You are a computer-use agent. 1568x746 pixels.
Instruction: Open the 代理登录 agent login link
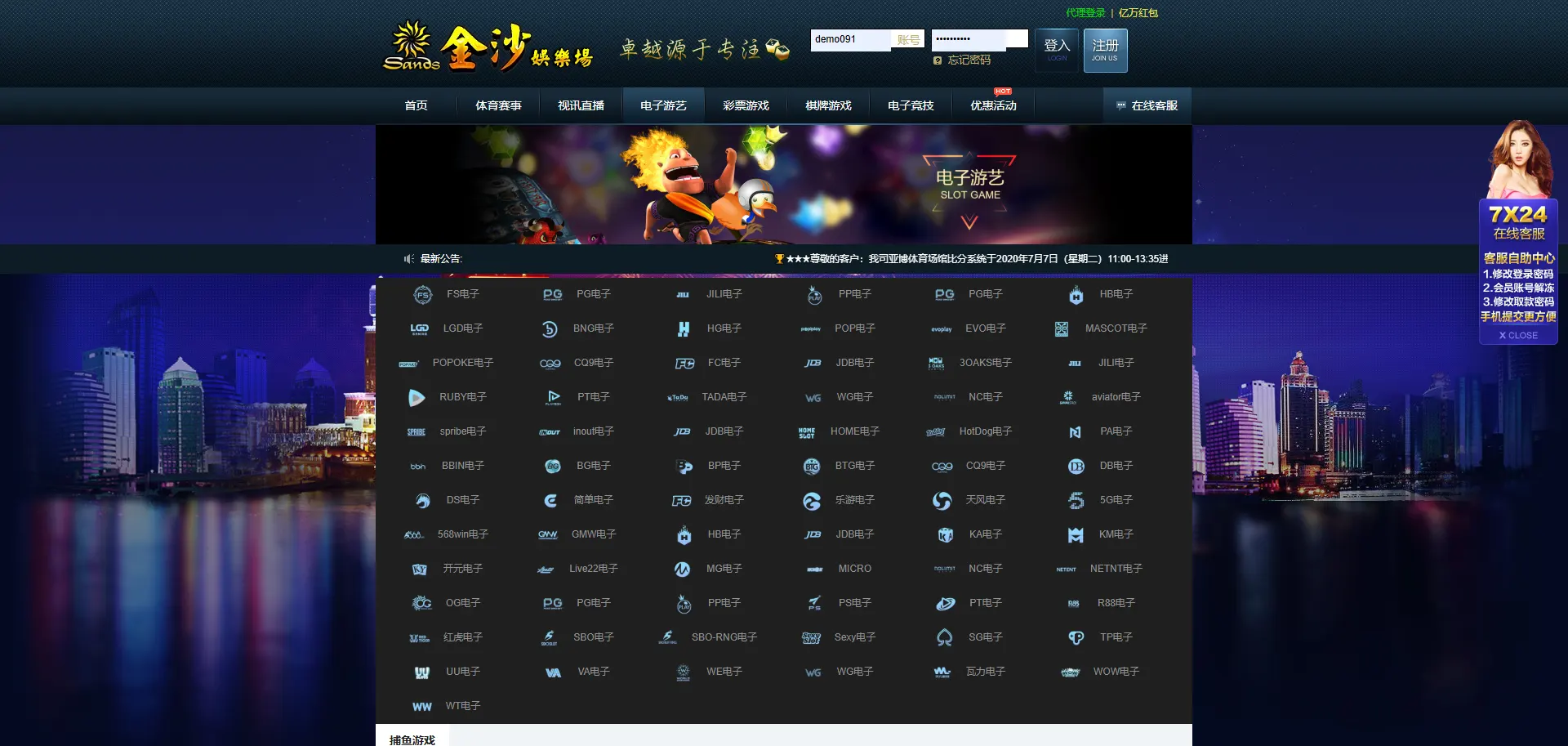(x=1085, y=13)
